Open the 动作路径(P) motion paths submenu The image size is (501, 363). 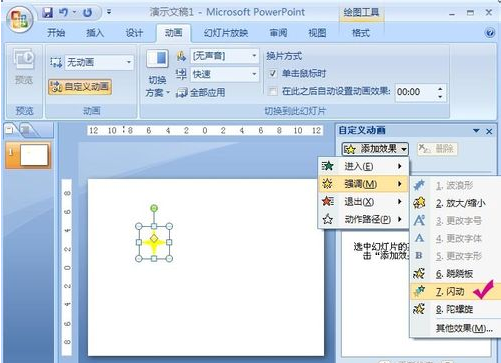363,219
